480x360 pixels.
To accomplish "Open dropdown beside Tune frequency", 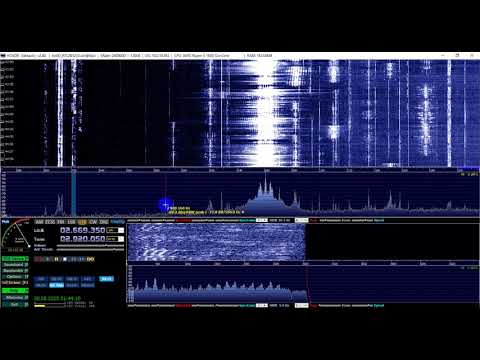I will 121,239.
